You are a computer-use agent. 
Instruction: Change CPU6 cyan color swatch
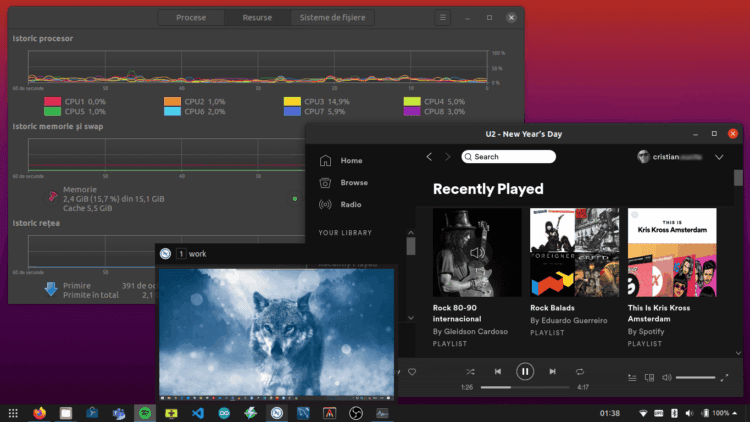tap(172, 111)
